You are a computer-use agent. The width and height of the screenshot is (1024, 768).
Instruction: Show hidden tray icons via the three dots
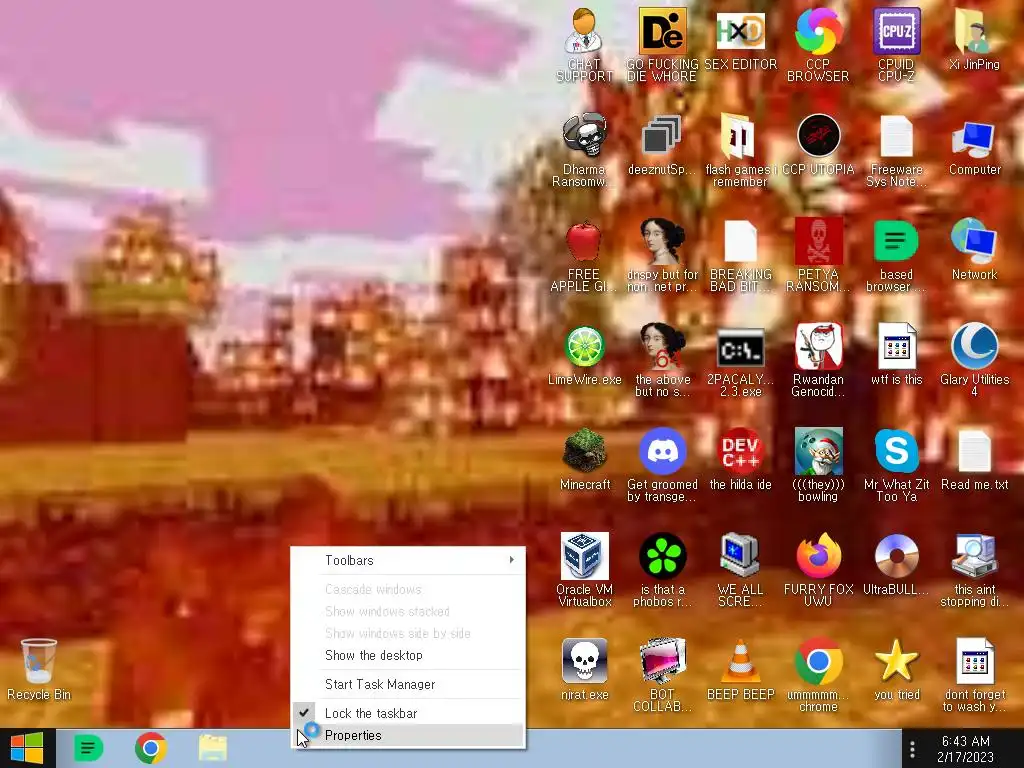(x=912, y=749)
